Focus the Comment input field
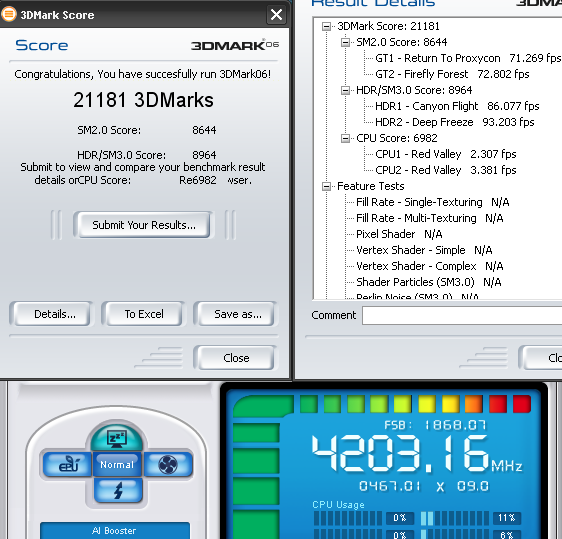This screenshot has height=539, width=562. (x=462, y=315)
